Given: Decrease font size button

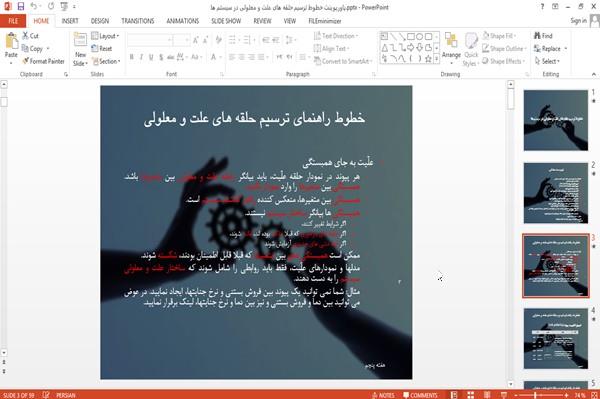Looking at the screenshot, I should click(206, 40).
